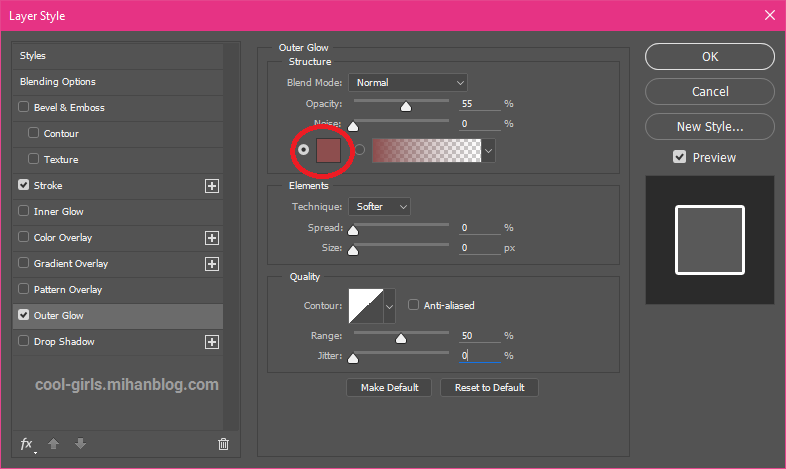
Task: Click the Opacity slider handle
Action: tap(406, 106)
